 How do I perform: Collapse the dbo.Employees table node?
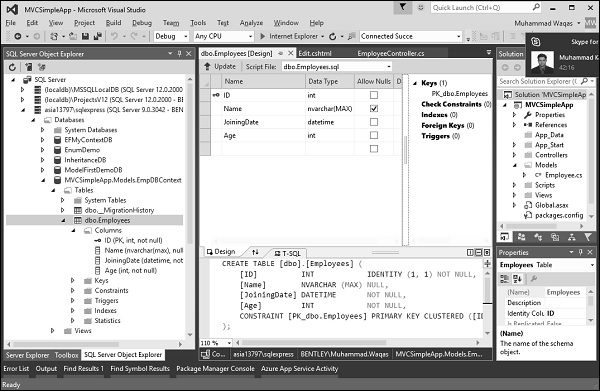click(x=63, y=220)
